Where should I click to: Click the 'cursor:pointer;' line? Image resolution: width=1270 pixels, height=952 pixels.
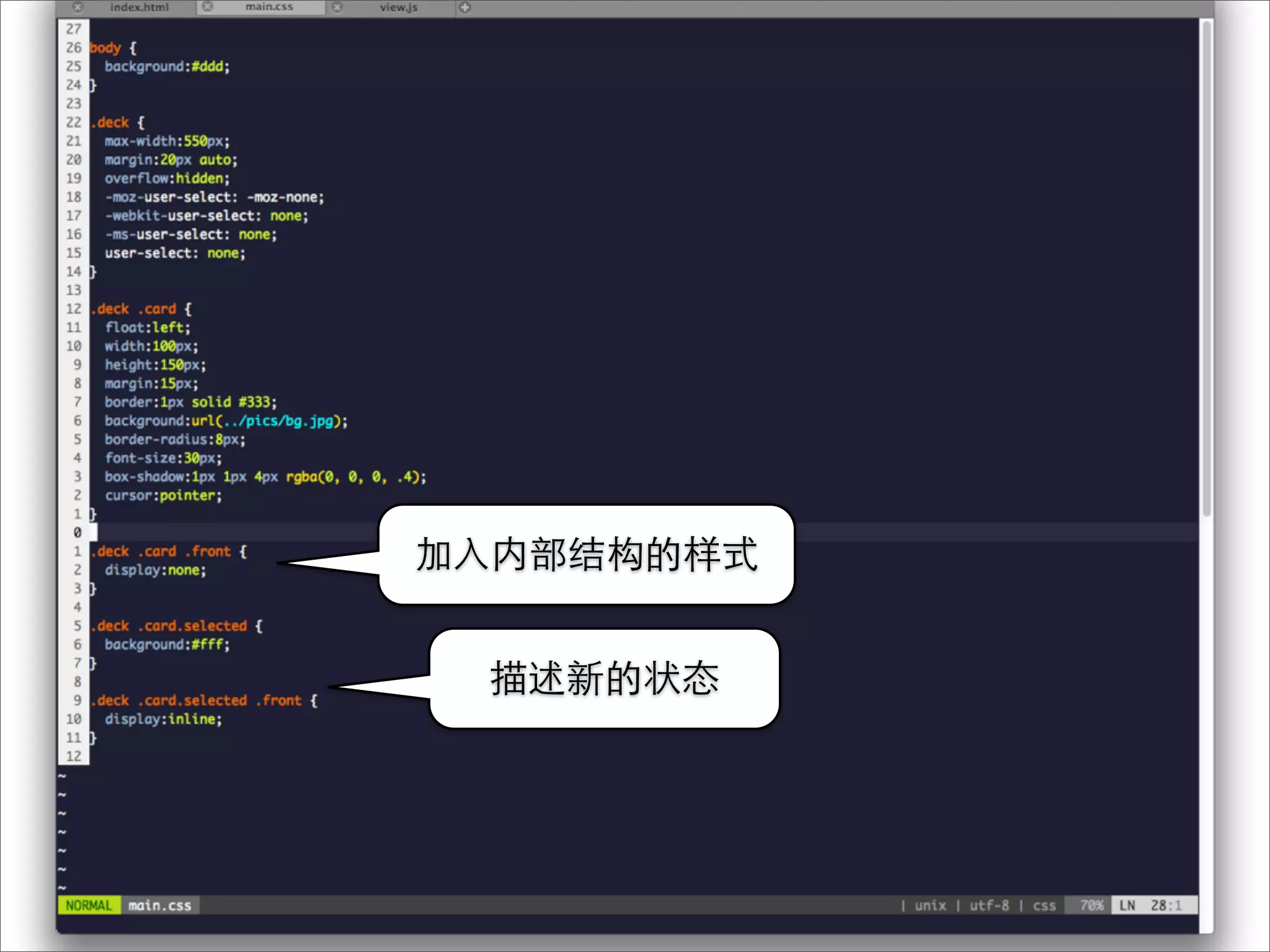(163, 495)
